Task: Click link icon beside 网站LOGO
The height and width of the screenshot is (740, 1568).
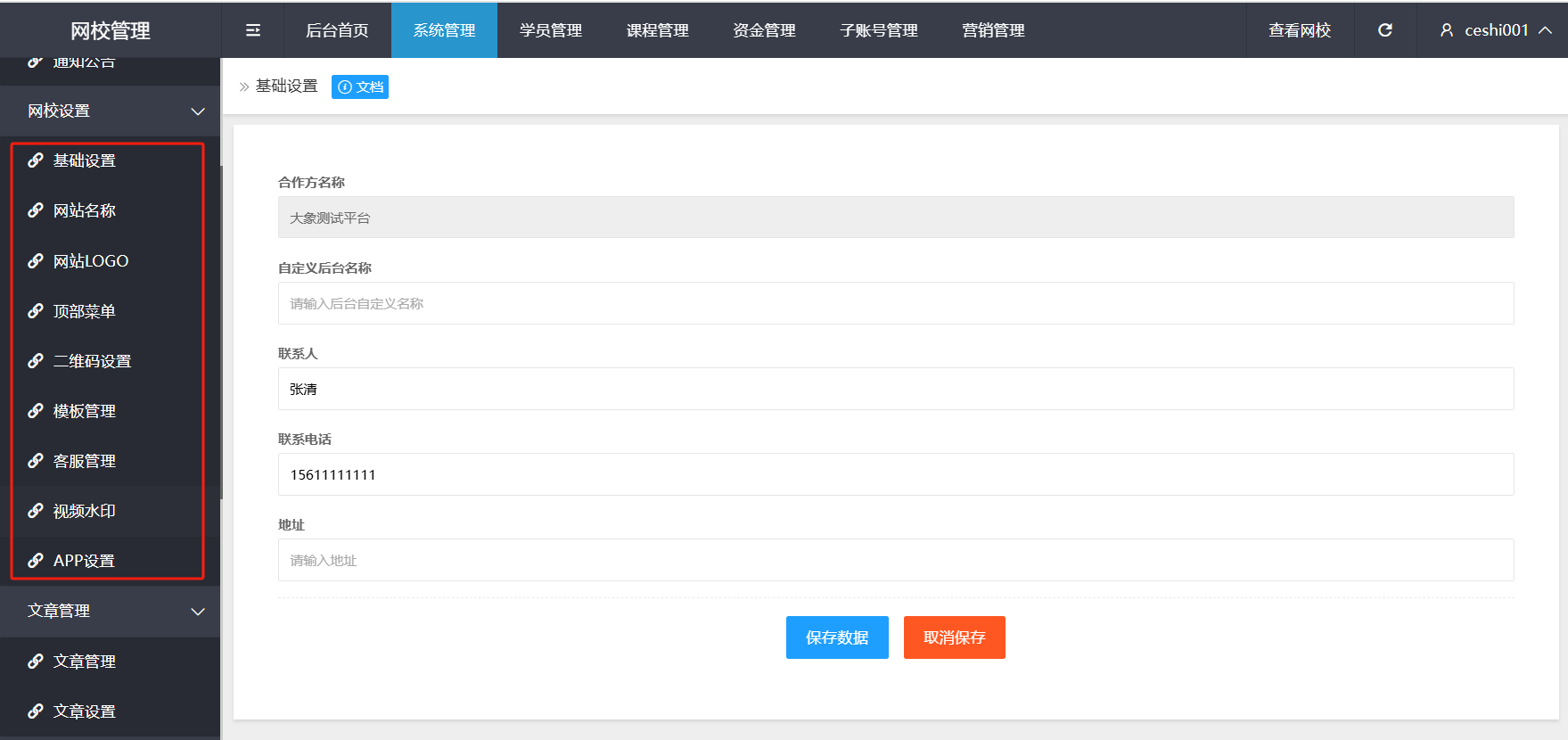Action: [36, 261]
